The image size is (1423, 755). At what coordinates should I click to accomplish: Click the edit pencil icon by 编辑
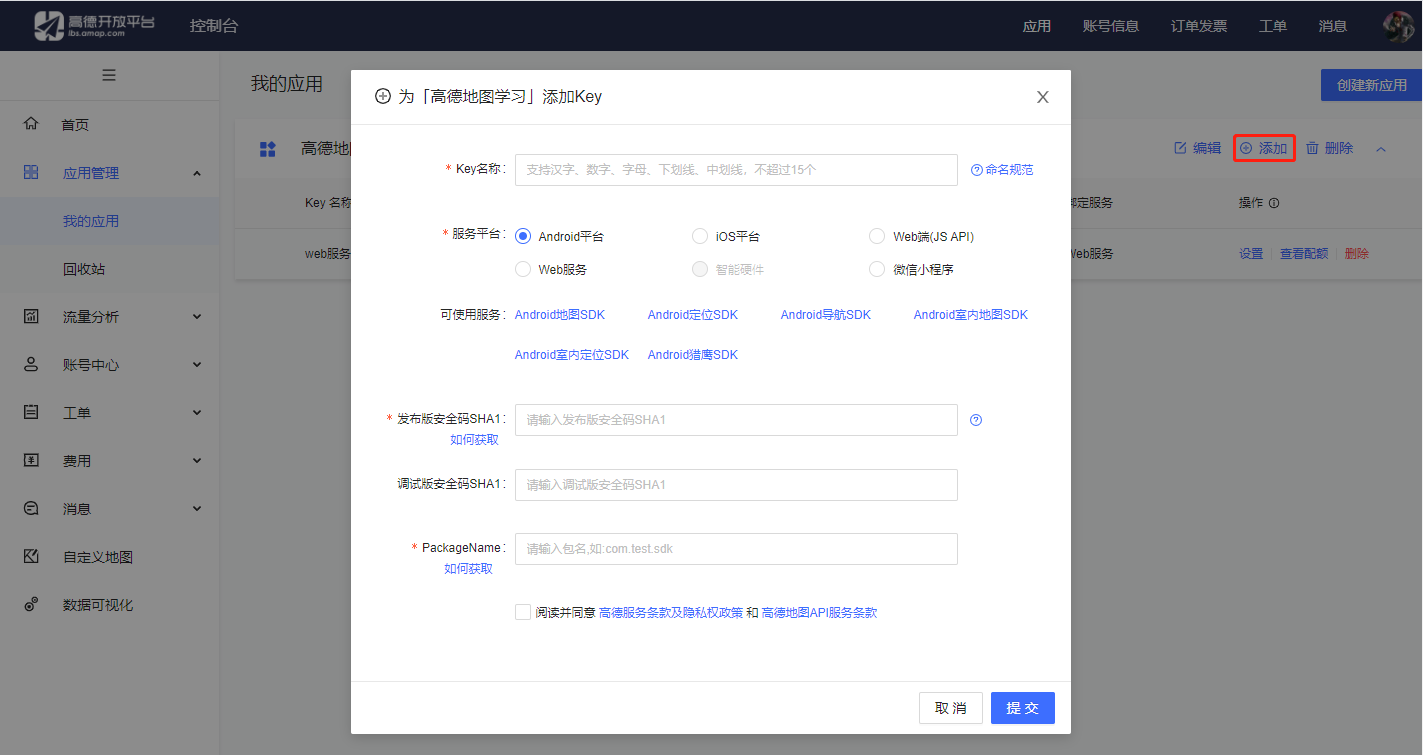pos(1180,148)
